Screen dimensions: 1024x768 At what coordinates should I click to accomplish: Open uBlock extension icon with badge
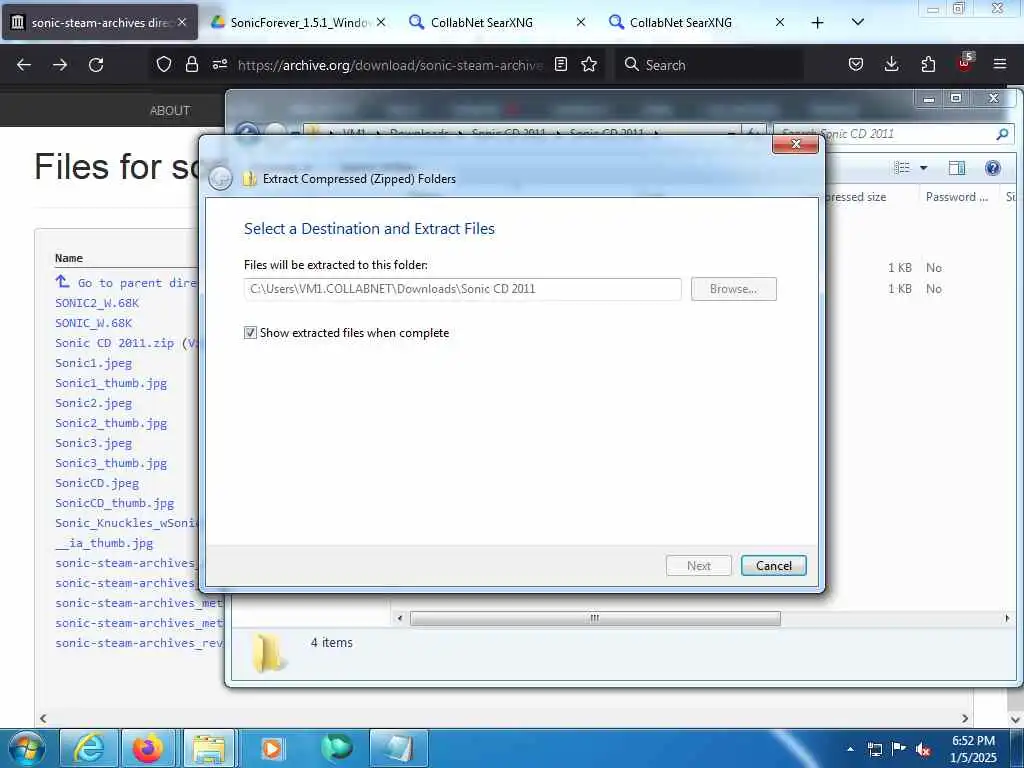(965, 63)
